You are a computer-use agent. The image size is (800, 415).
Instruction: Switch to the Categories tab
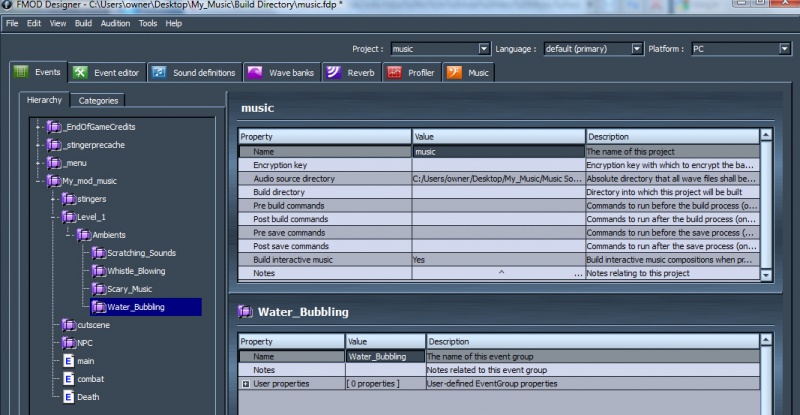pyautogui.click(x=98, y=100)
